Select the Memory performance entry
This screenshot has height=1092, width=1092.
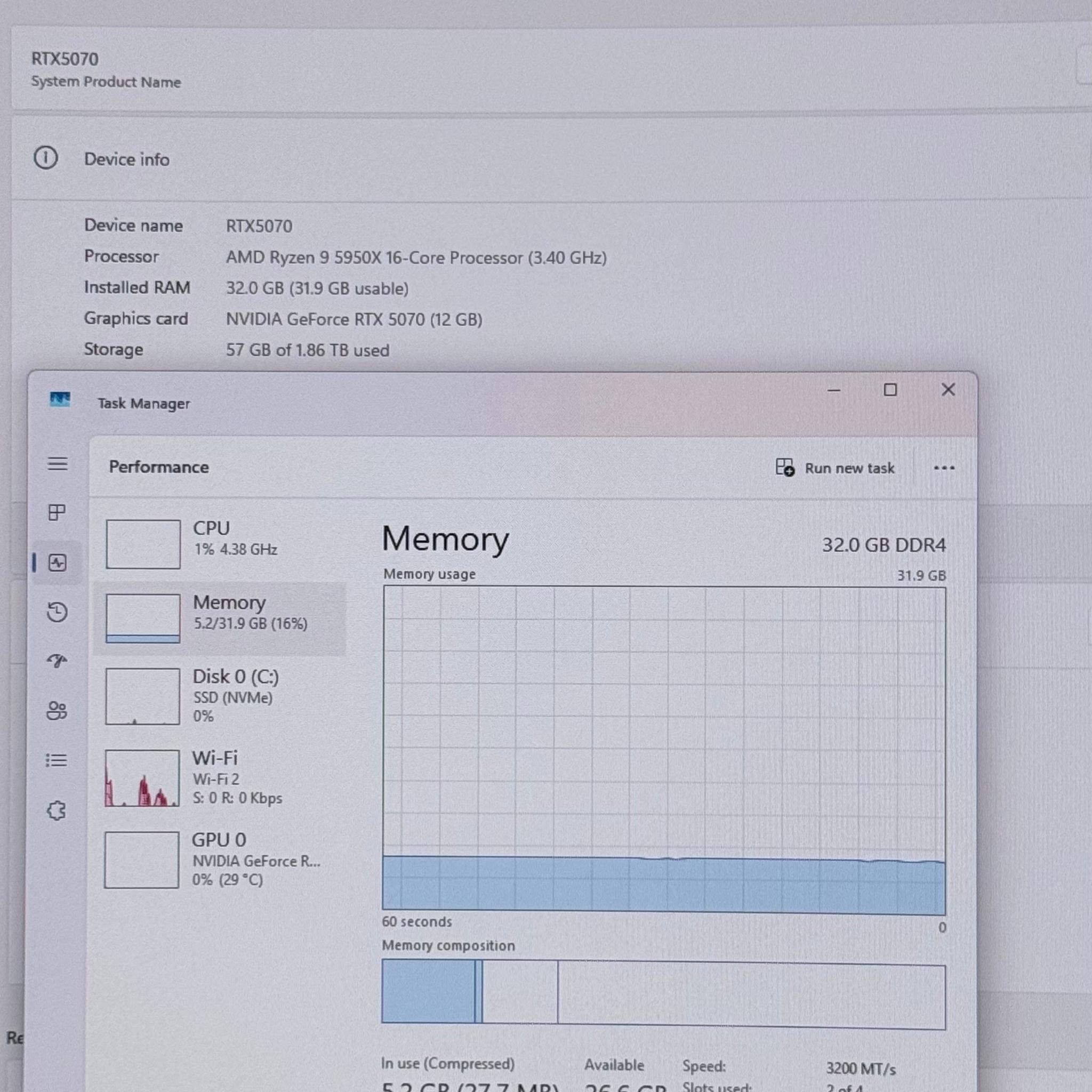pyautogui.click(x=220, y=619)
